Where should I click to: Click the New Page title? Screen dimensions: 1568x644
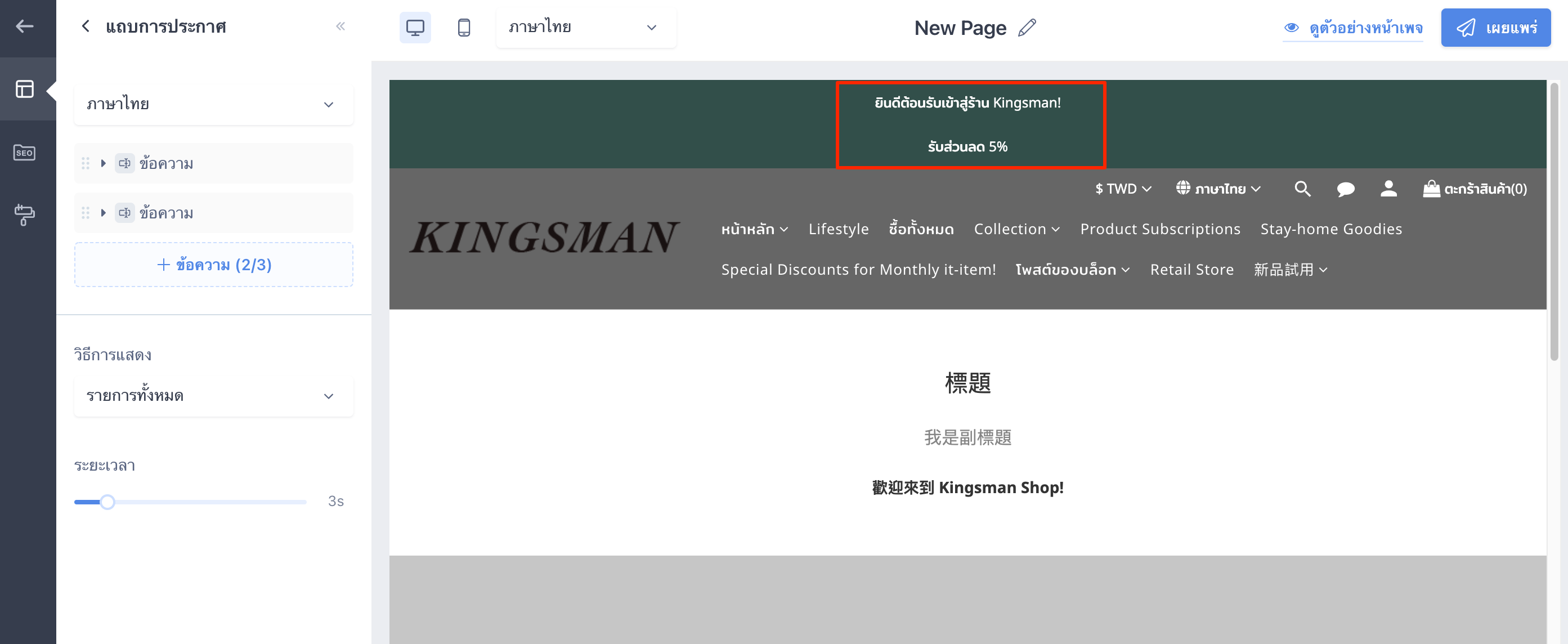click(x=960, y=28)
